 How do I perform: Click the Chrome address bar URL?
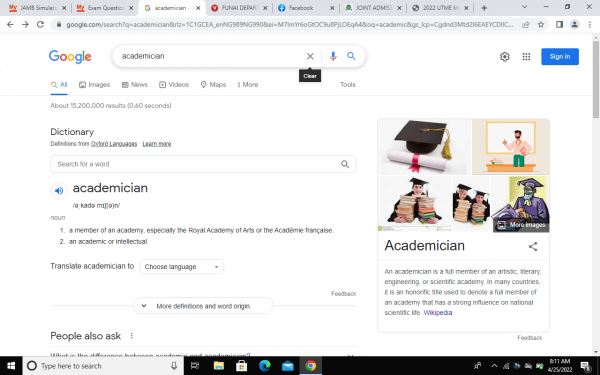pyautogui.click(x=289, y=24)
